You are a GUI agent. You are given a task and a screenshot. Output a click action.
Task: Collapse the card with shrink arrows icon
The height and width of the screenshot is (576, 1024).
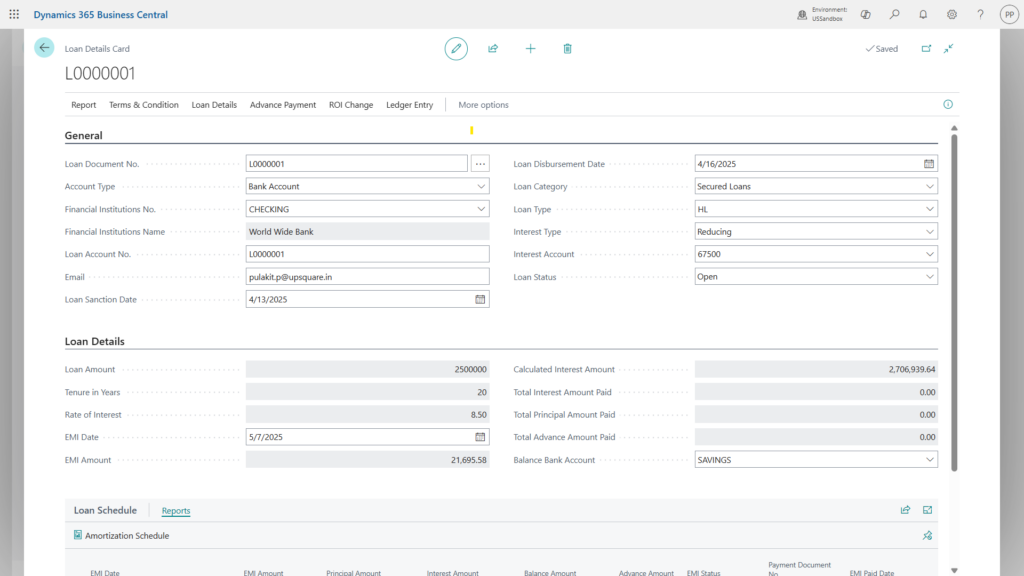948,48
